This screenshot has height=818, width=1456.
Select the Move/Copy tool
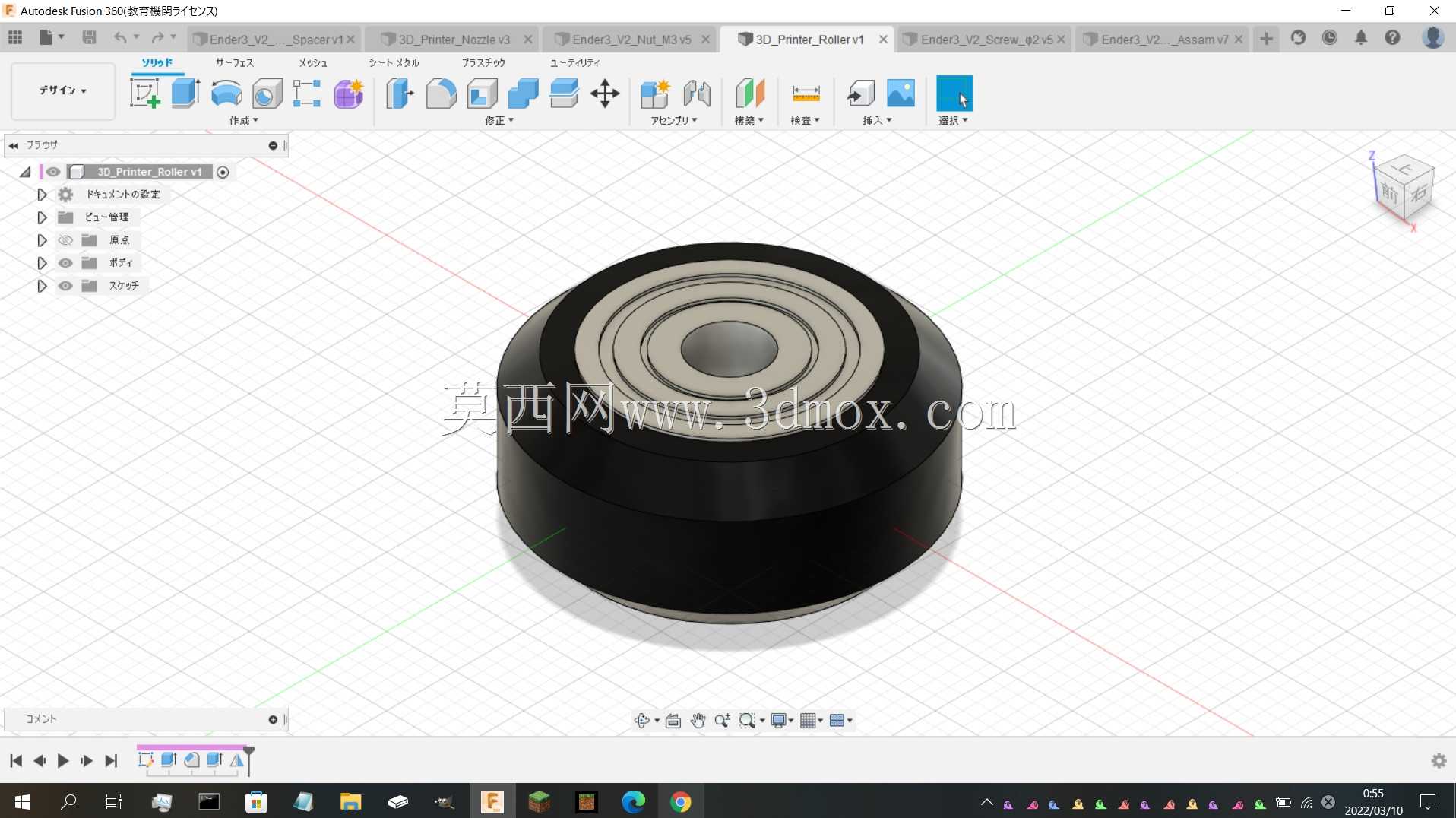point(605,94)
